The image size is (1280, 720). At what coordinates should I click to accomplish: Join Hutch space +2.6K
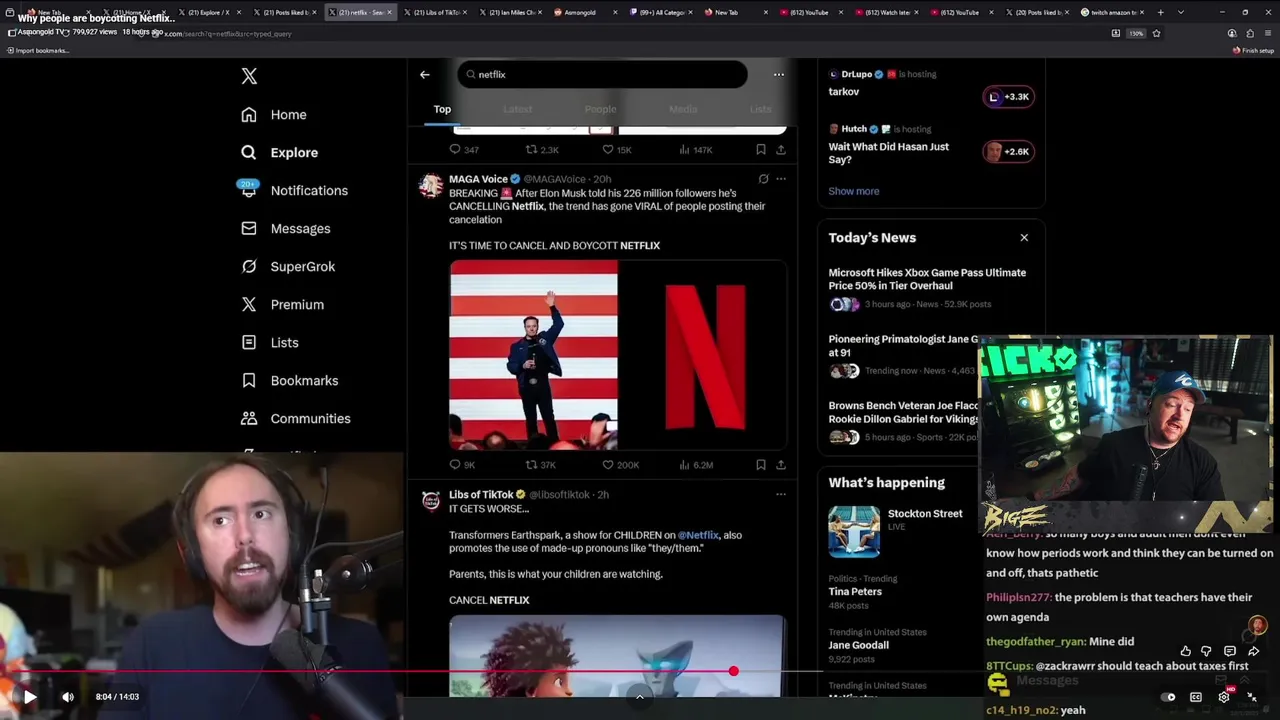[x=1008, y=152]
